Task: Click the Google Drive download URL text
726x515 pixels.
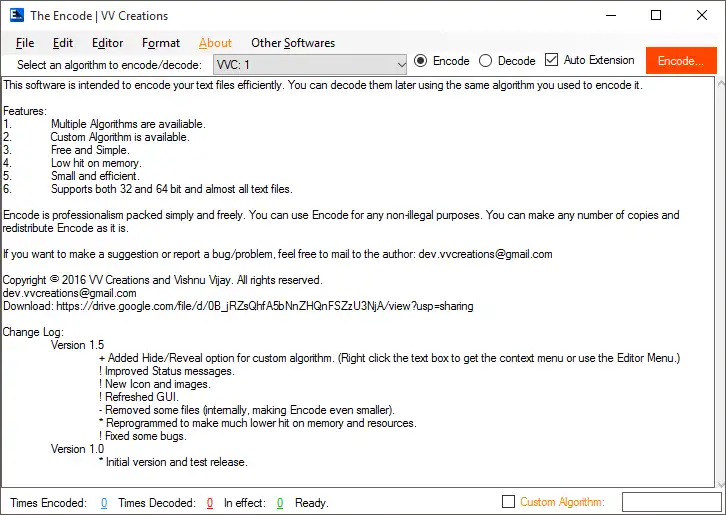Action: point(265,306)
